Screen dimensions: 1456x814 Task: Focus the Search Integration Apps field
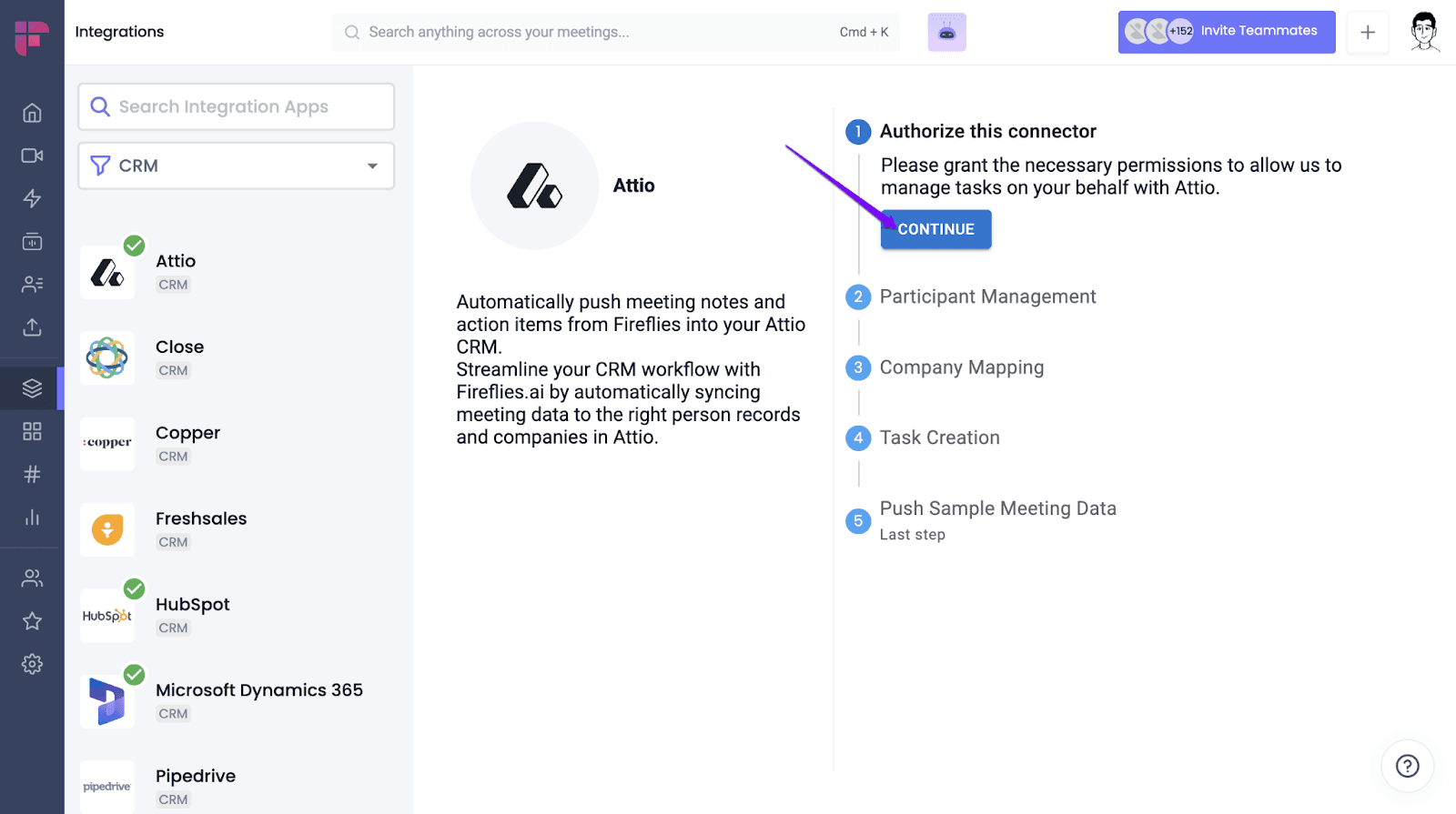tap(236, 106)
